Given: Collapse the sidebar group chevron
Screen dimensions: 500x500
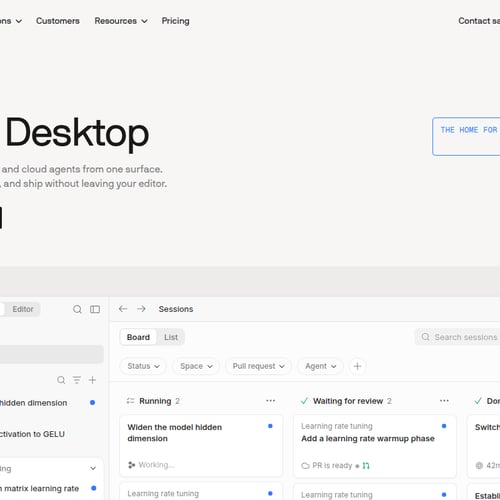Looking at the screenshot, I should coord(93,468).
